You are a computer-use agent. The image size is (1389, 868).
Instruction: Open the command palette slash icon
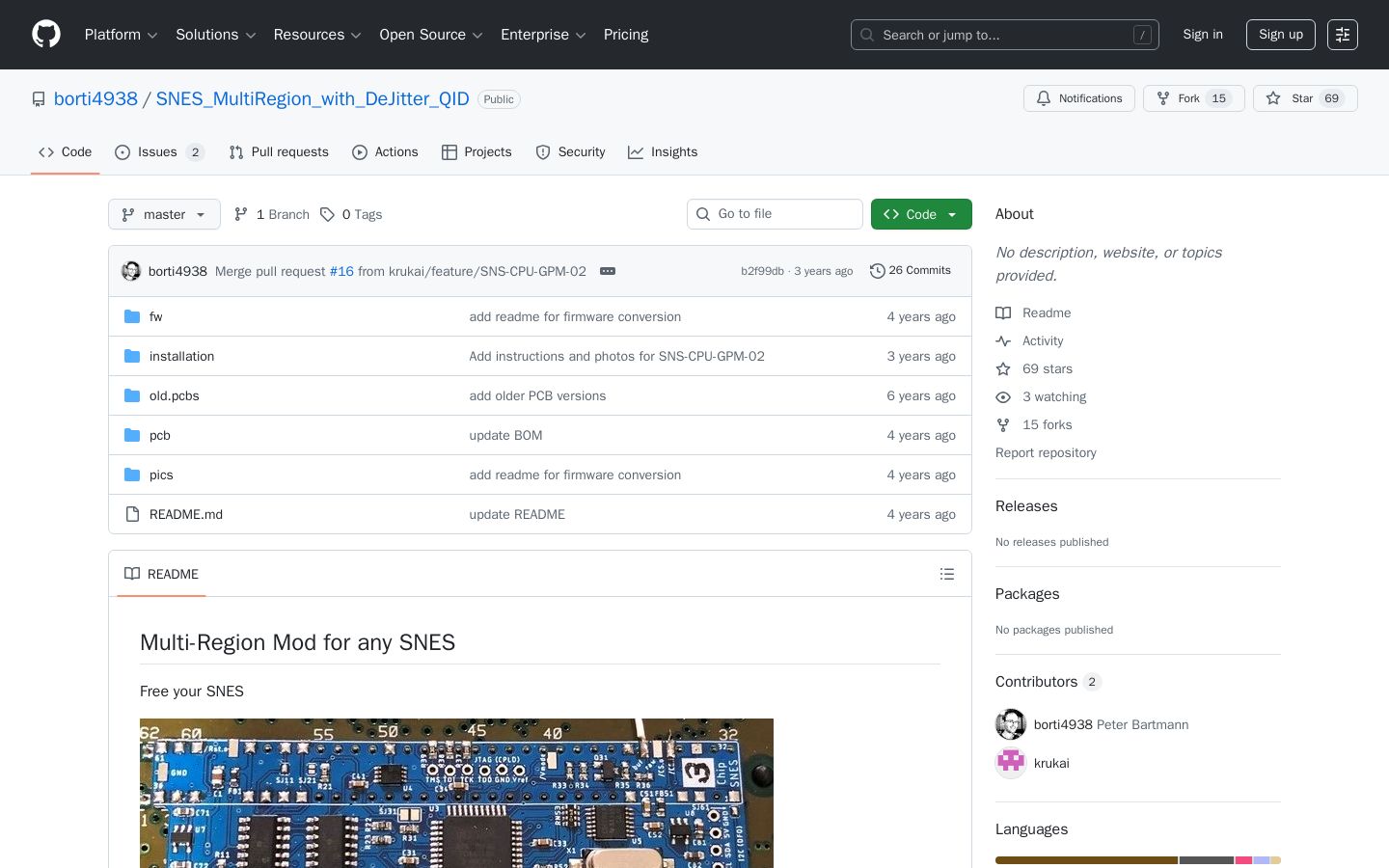coord(1142,35)
